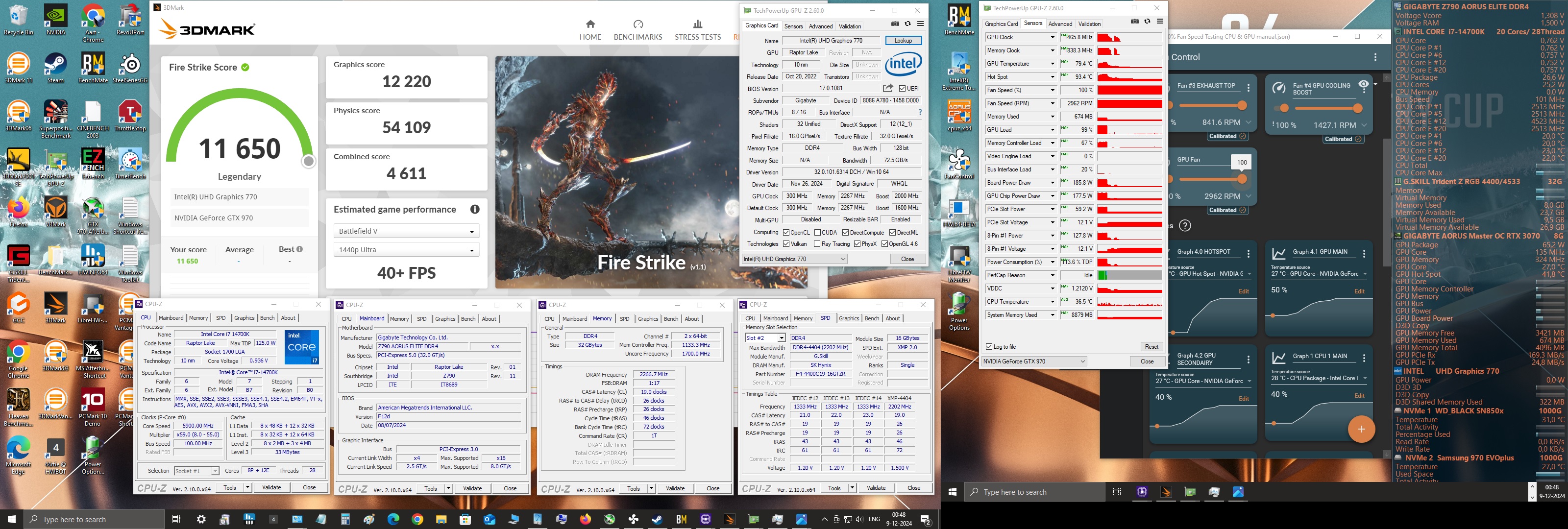Open Google Chrome from the left taskbar
This screenshot has width=1568, height=529.
tap(417, 519)
